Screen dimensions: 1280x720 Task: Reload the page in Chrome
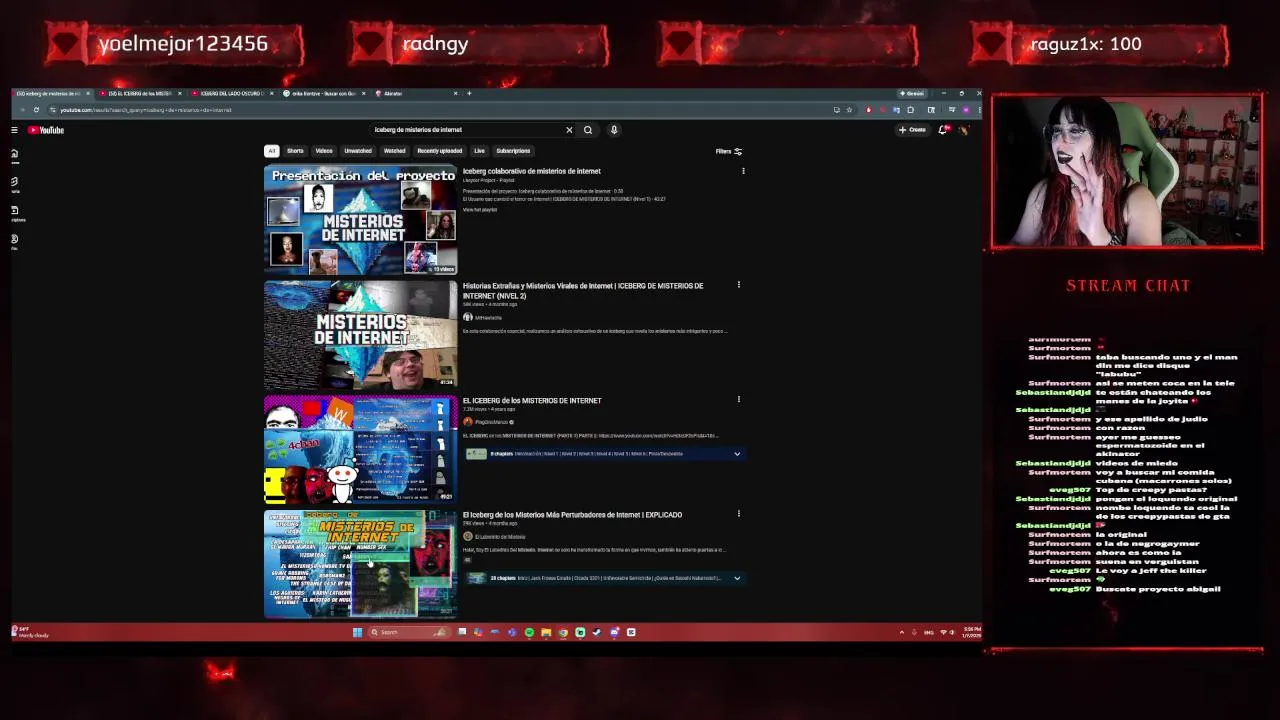(36, 110)
